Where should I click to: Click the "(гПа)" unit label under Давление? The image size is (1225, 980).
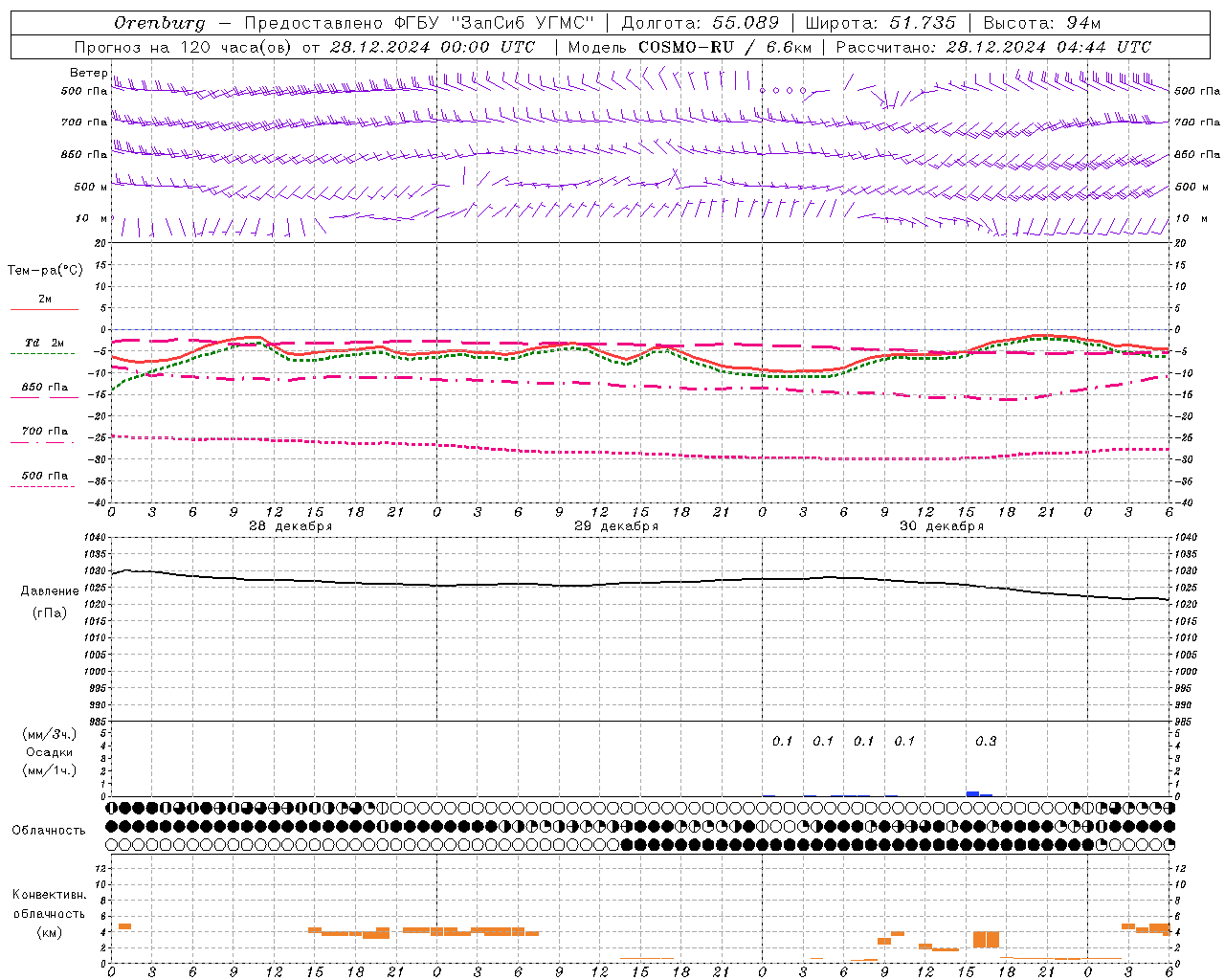[50, 612]
